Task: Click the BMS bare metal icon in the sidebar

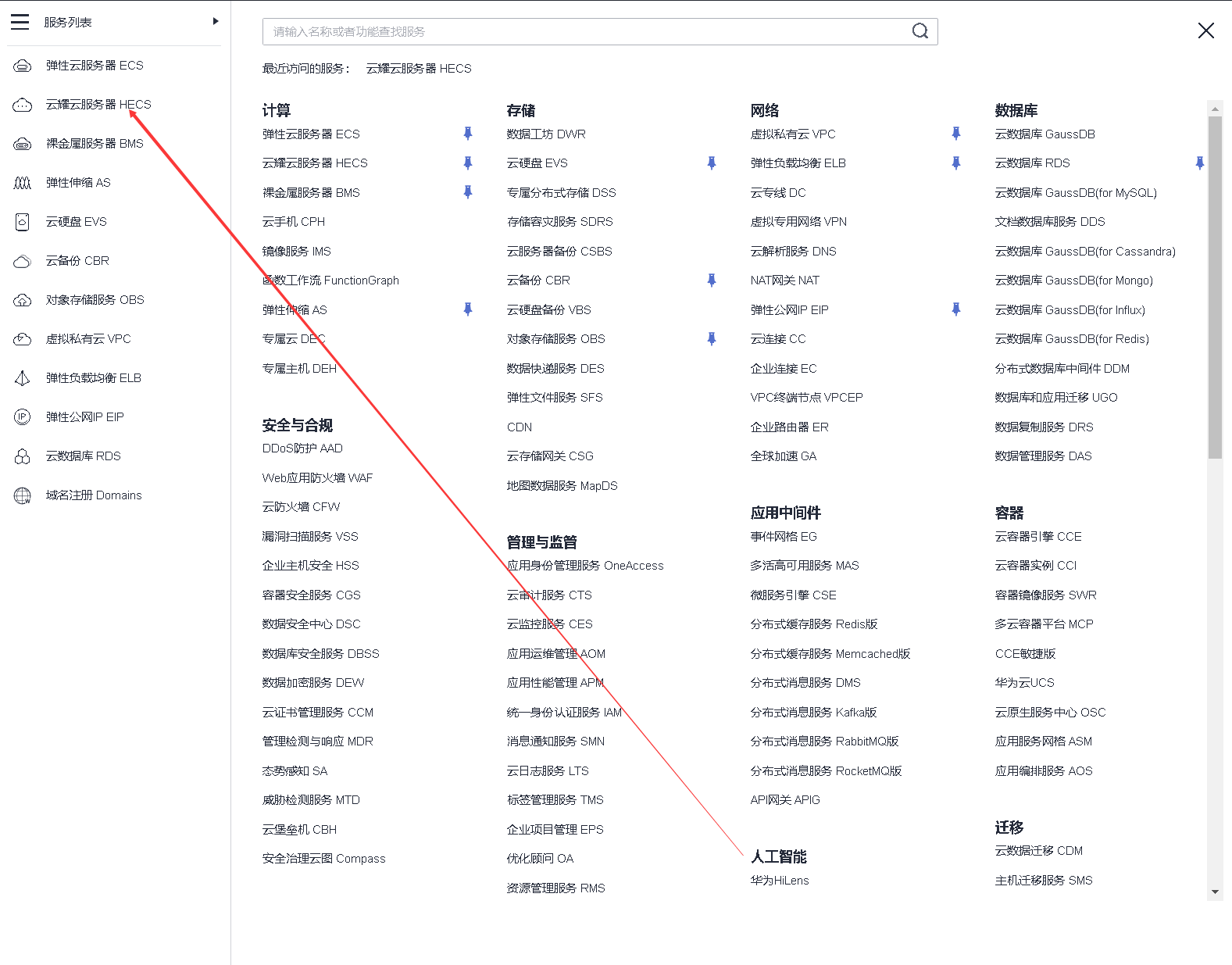Action: (23, 144)
